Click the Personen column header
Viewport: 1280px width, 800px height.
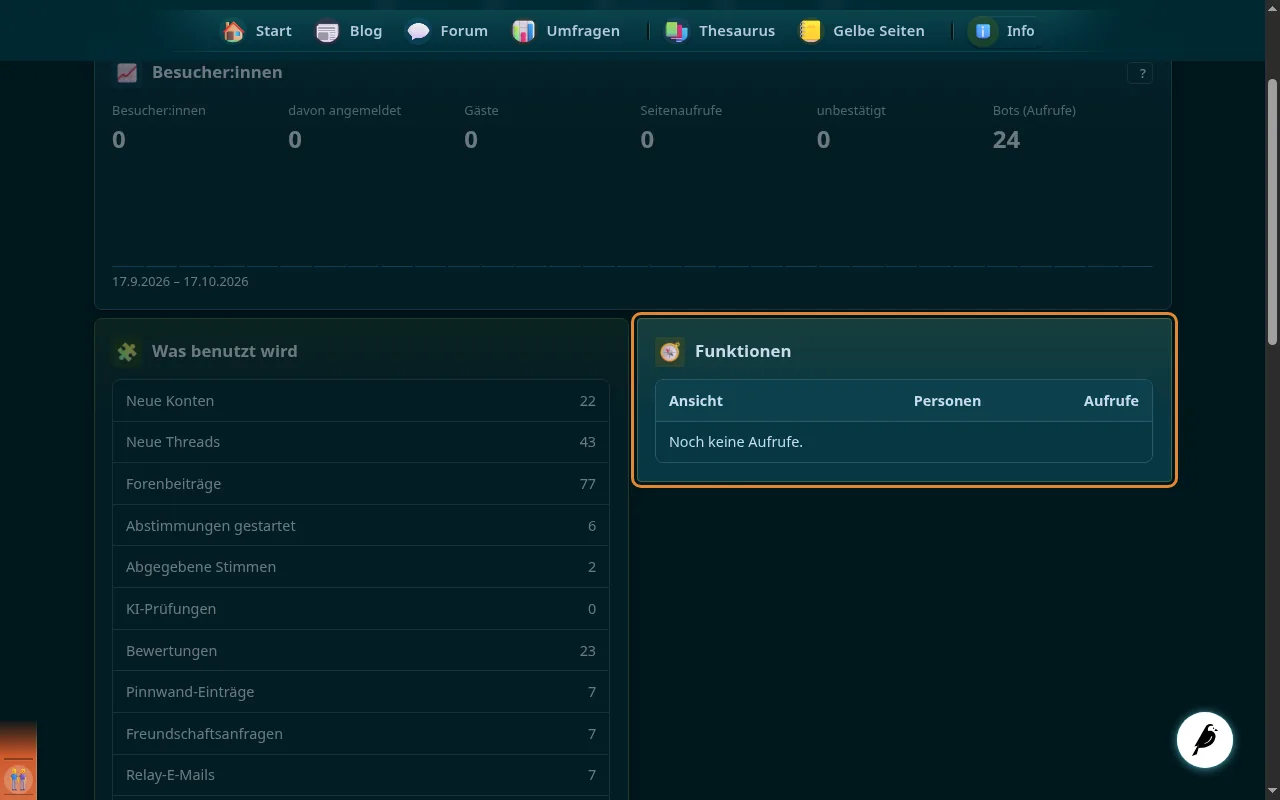[x=947, y=401]
